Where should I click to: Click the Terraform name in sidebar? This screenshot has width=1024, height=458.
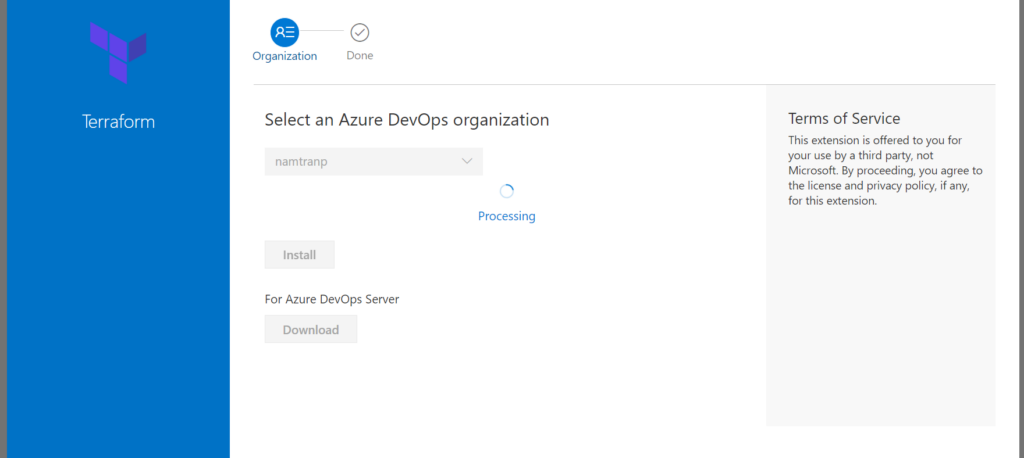[118, 122]
